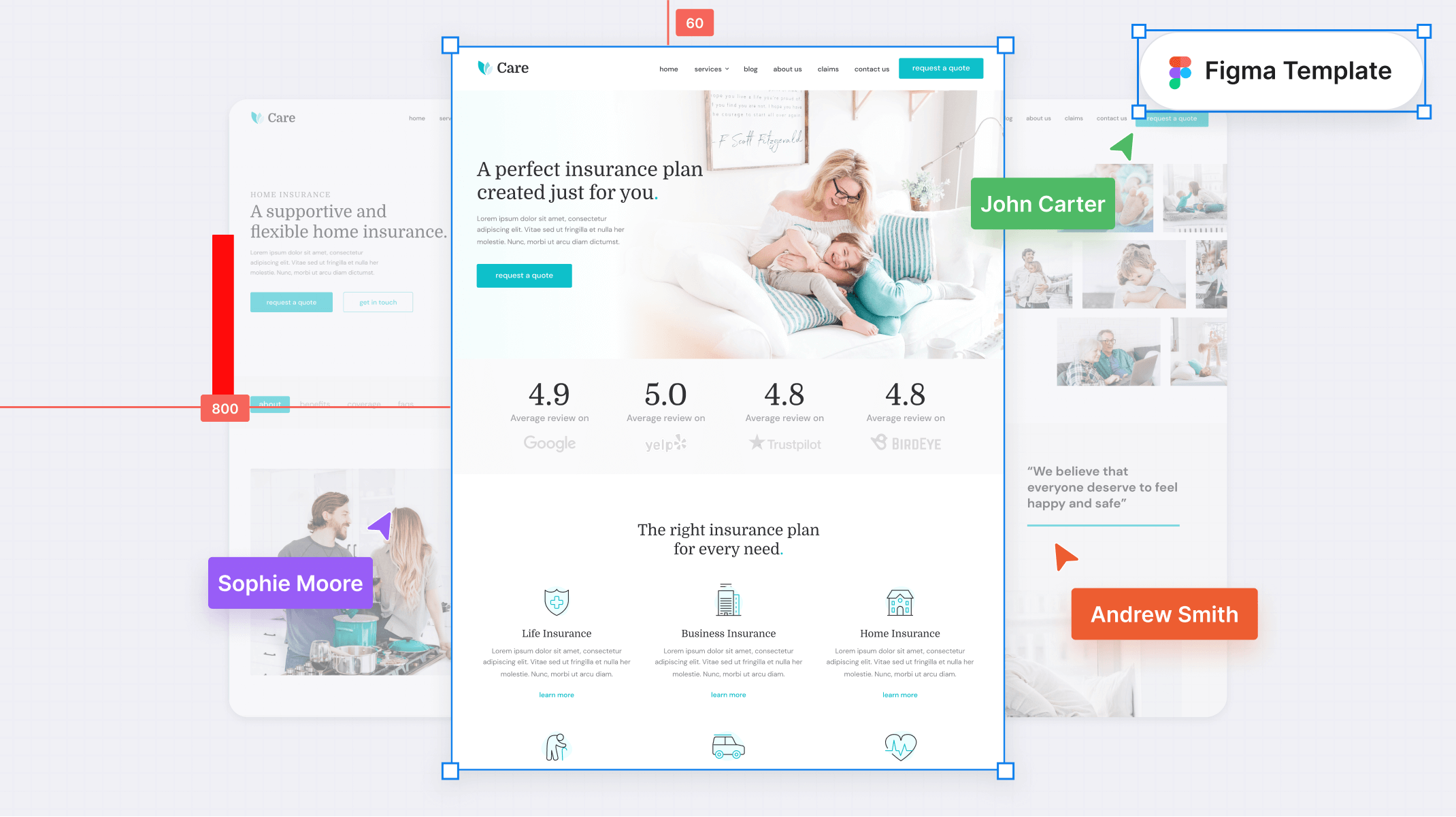Expand the About Us navigation item
This screenshot has height=817, width=1456.
pyautogui.click(x=788, y=68)
